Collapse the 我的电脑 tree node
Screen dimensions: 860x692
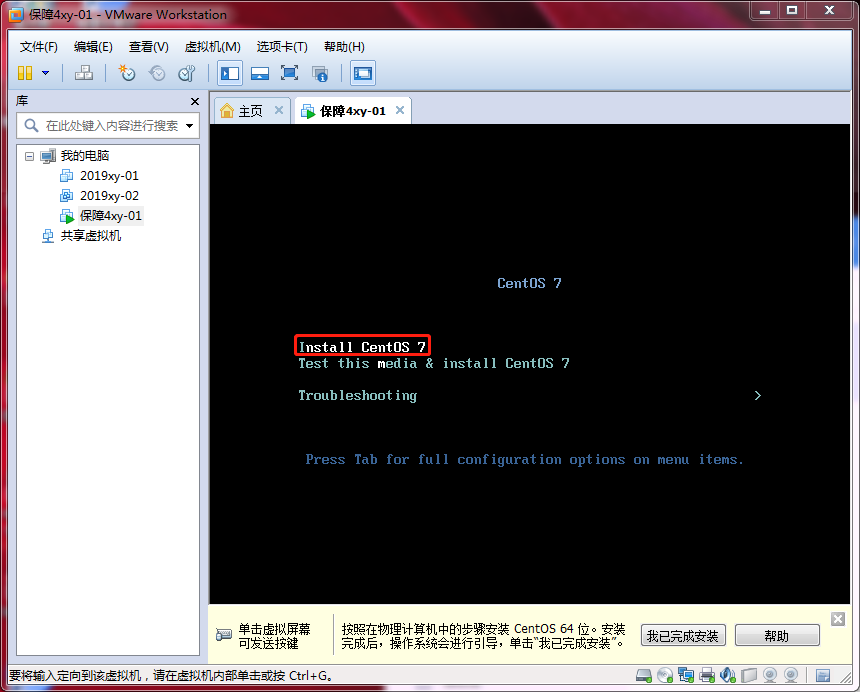[x=30, y=156]
